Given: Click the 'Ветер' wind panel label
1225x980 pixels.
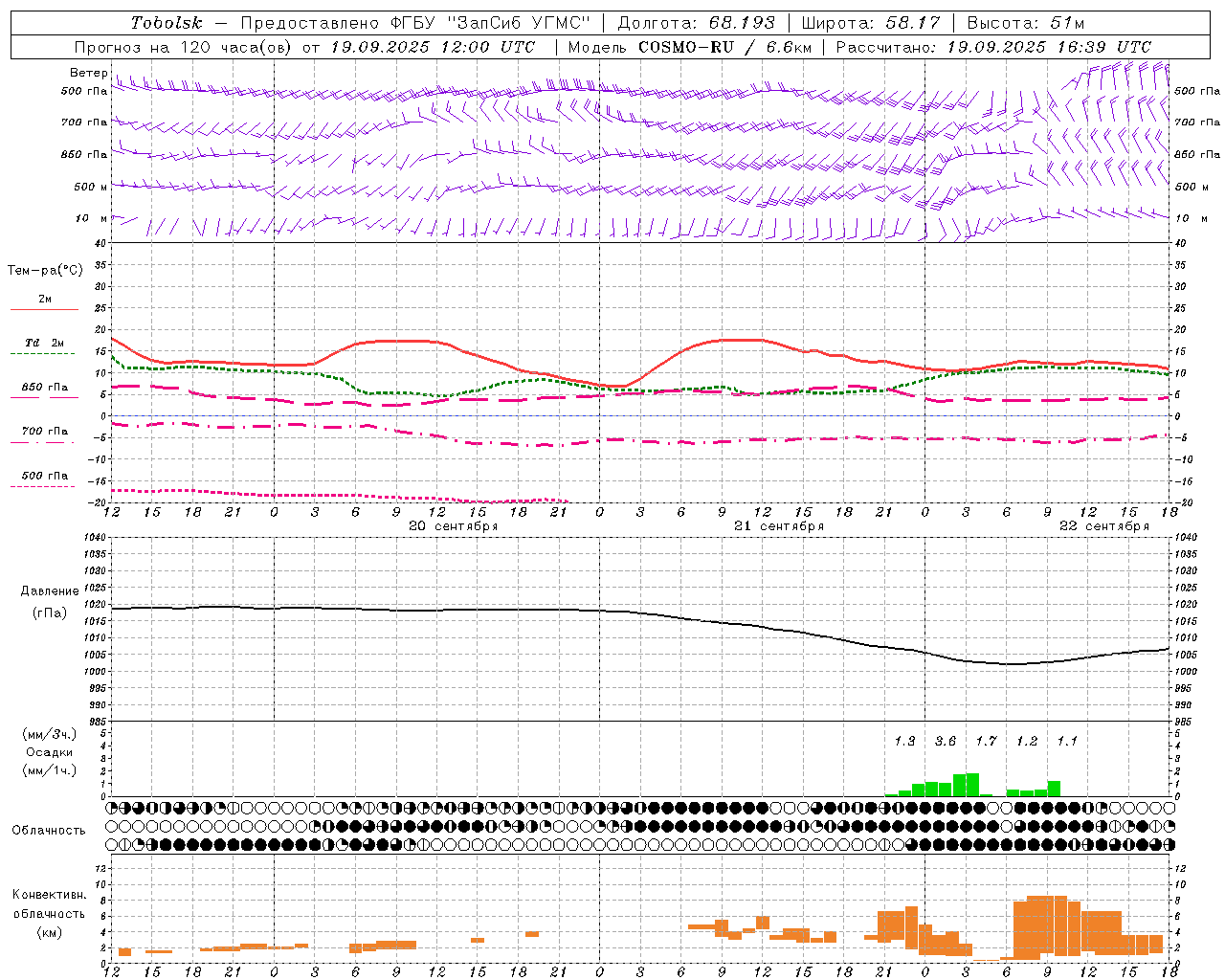Looking at the screenshot, I should [88, 73].
